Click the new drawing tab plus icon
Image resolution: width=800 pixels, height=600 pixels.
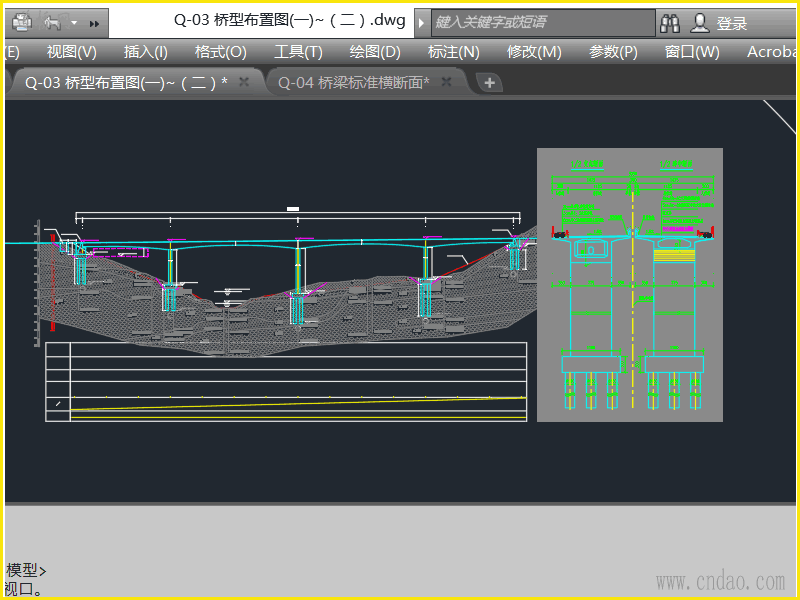tap(489, 83)
